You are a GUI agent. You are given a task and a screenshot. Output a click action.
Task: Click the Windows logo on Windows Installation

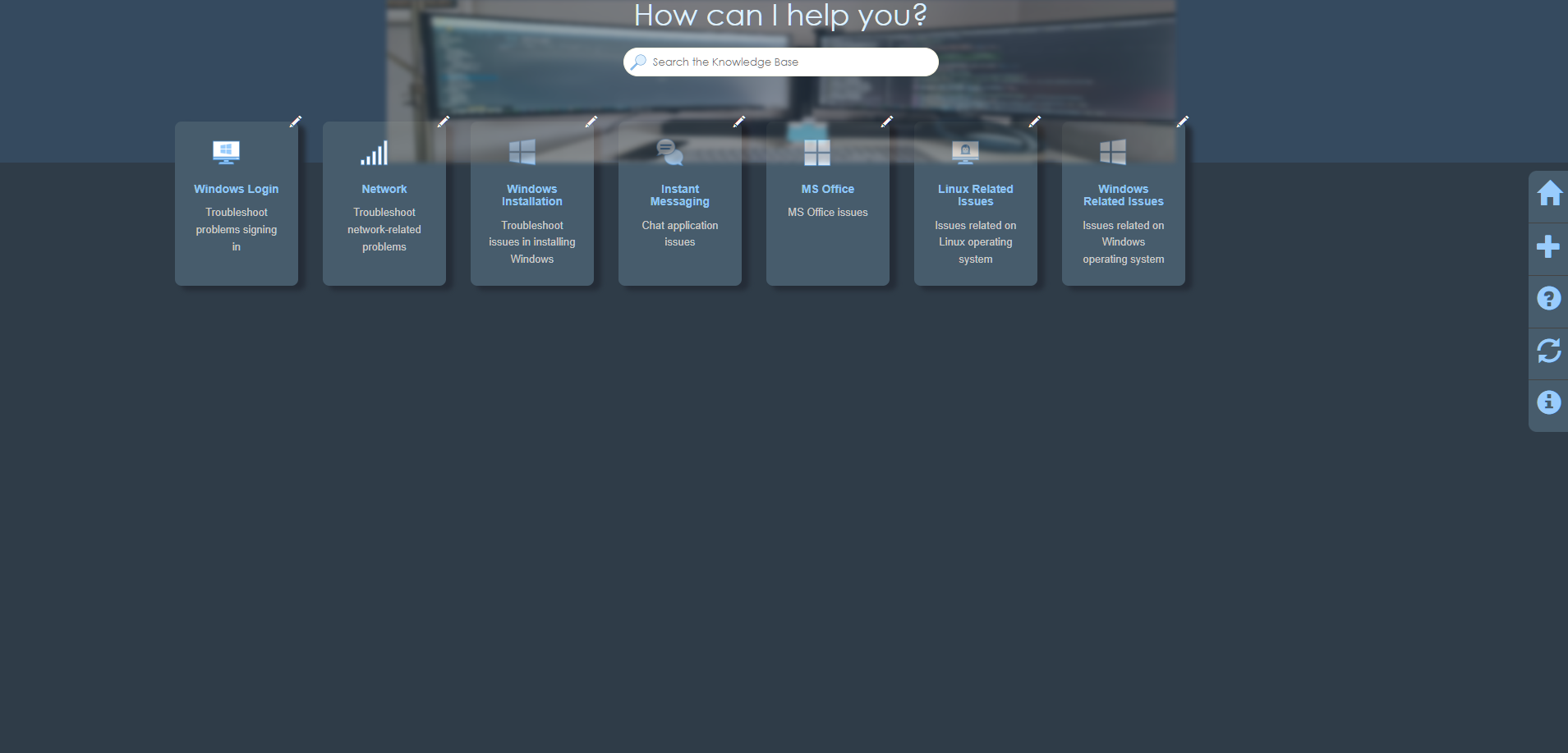[x=522, y=153]
